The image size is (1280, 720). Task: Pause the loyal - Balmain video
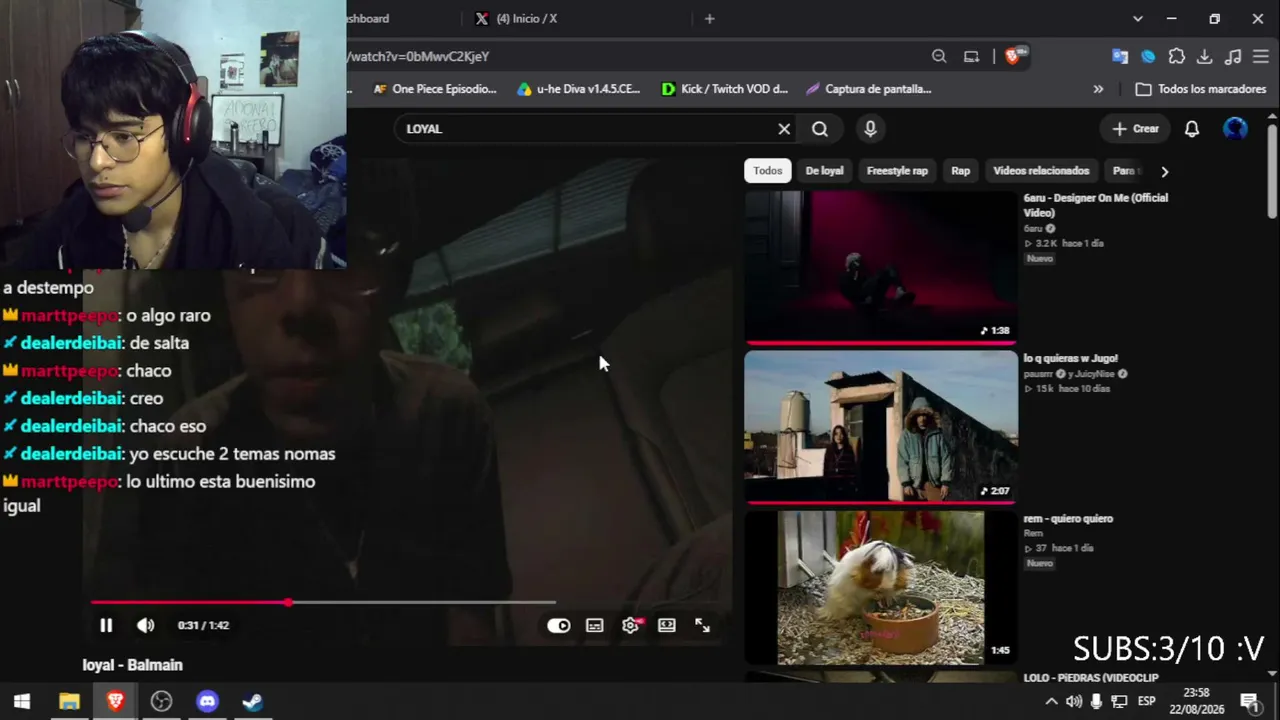pyautogui.click(x=105, y=625)
